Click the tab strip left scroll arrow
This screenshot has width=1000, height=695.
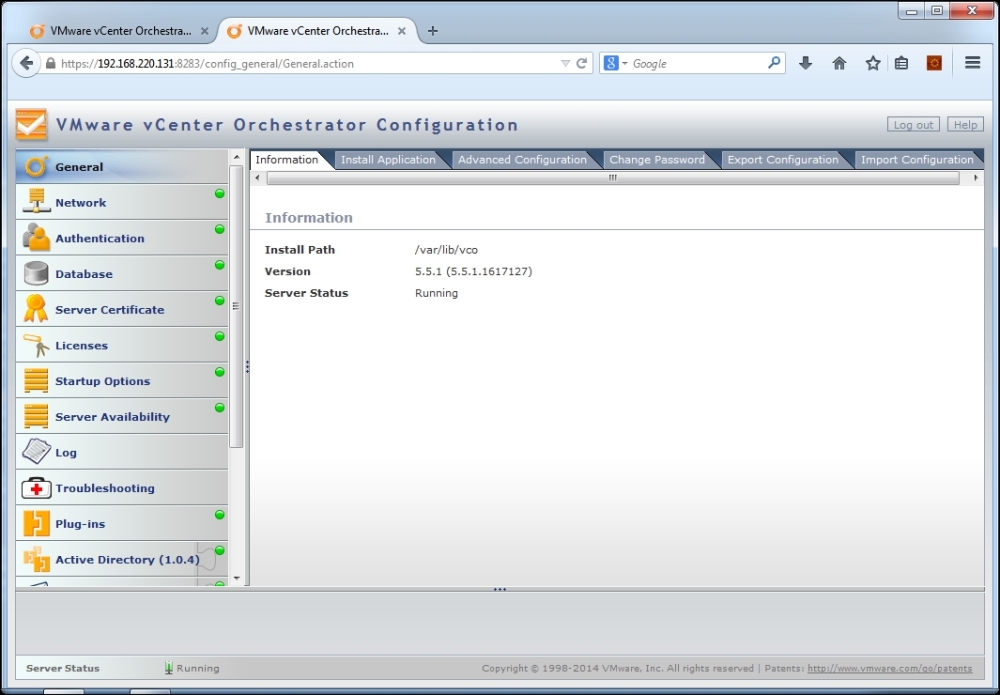tap(257, 178)
